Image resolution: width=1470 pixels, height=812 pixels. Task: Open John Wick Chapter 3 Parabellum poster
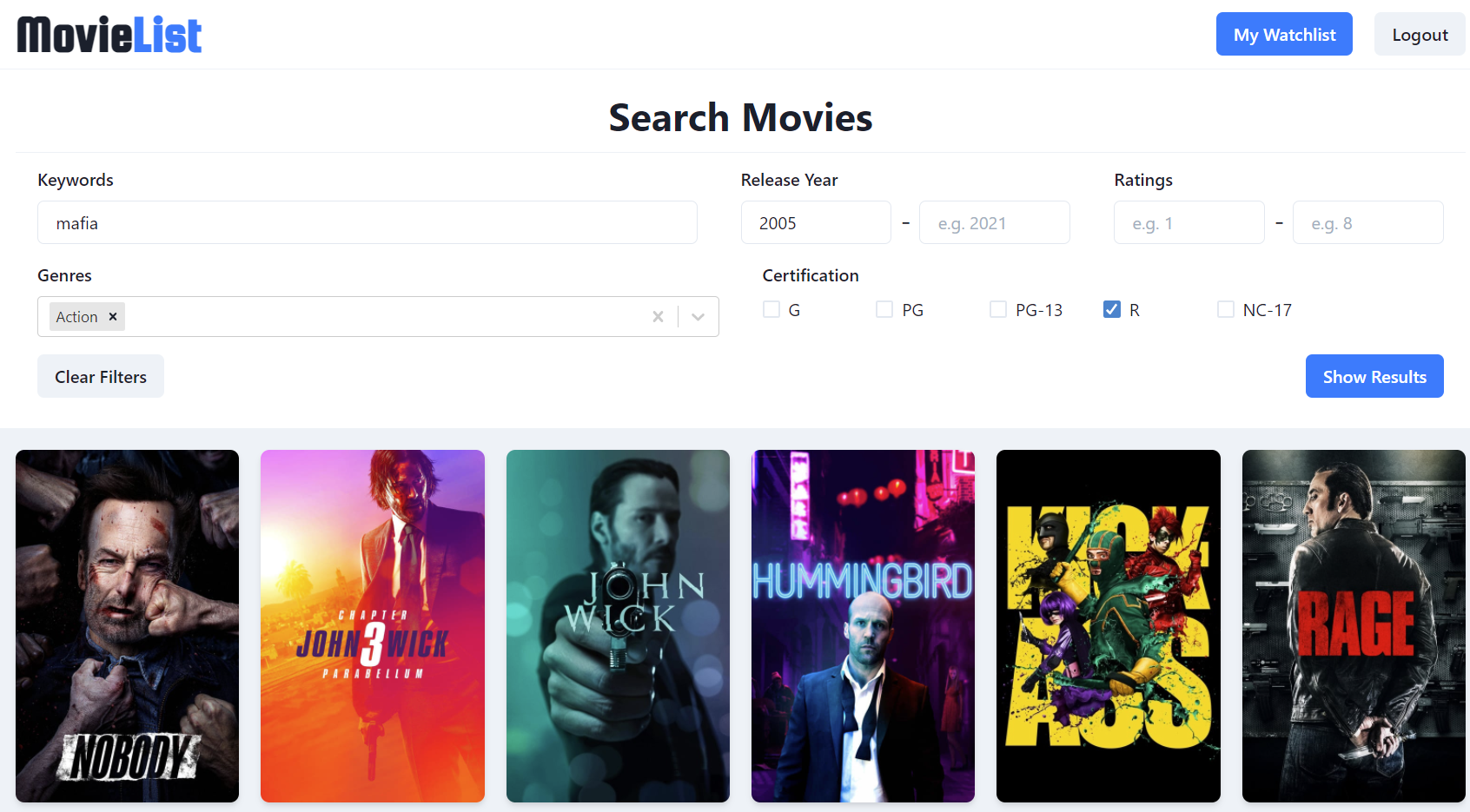(x=373, y=626)
